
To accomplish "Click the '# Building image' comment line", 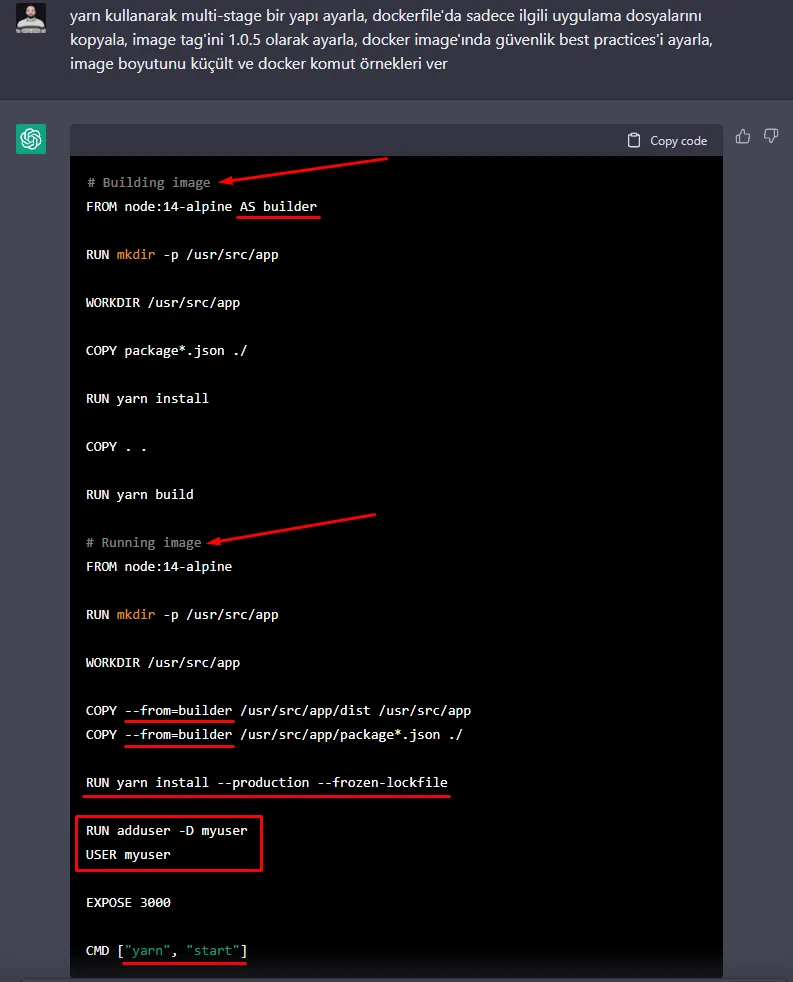I will 148,183.
